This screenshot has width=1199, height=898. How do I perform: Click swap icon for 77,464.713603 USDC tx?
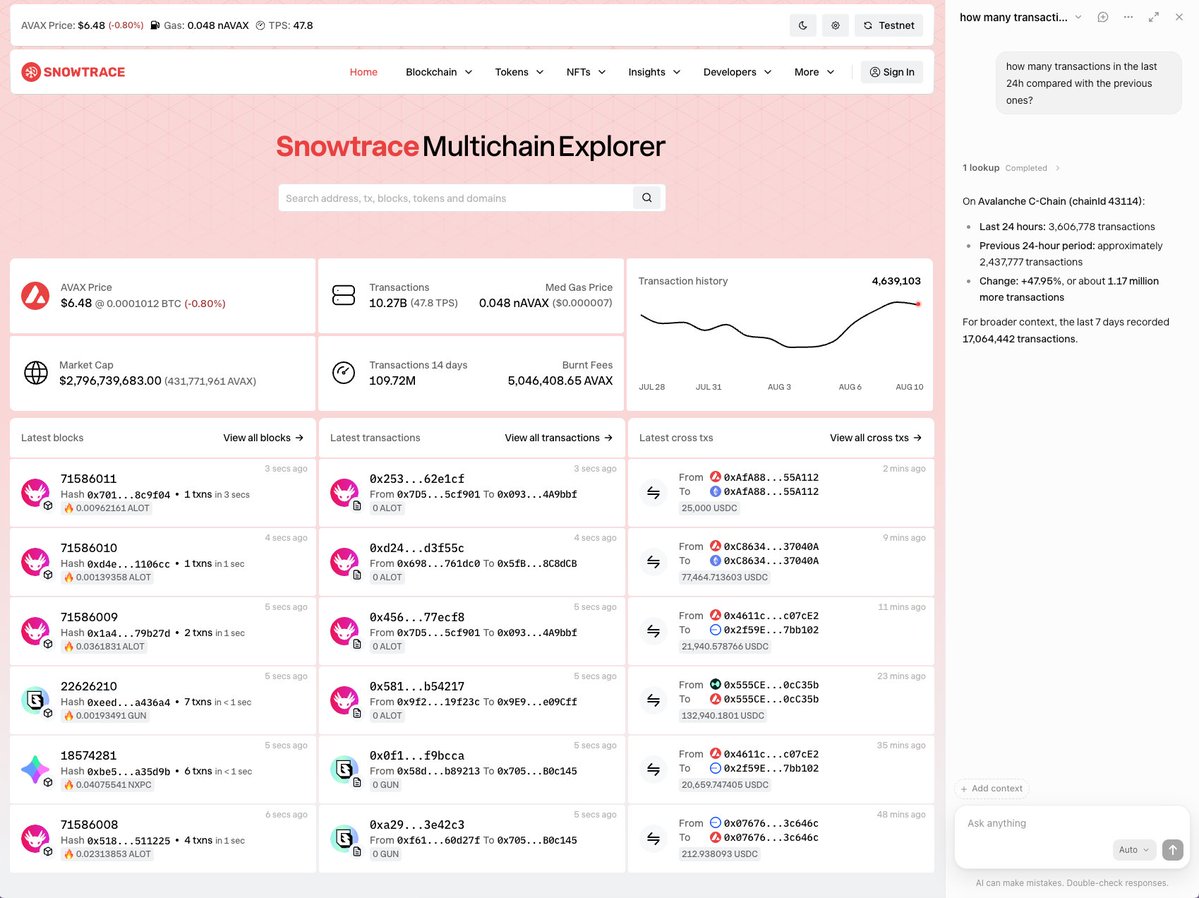[653, 562]
